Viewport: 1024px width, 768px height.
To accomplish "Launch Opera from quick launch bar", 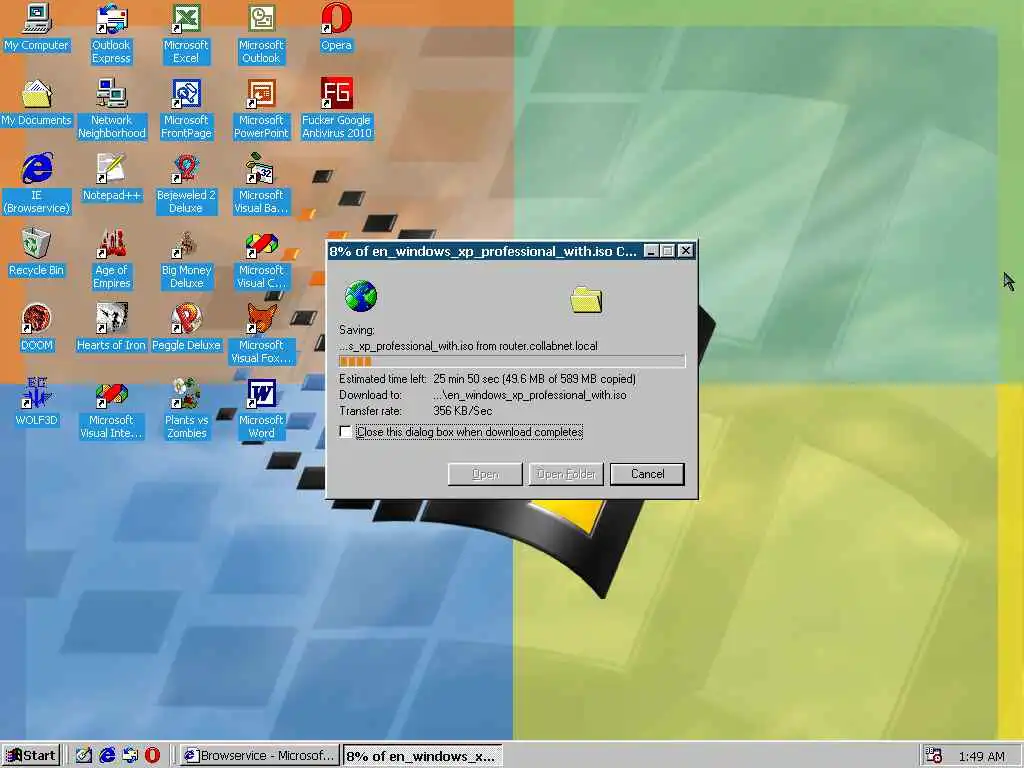I will pyautogui.click(x=152, y=756).
